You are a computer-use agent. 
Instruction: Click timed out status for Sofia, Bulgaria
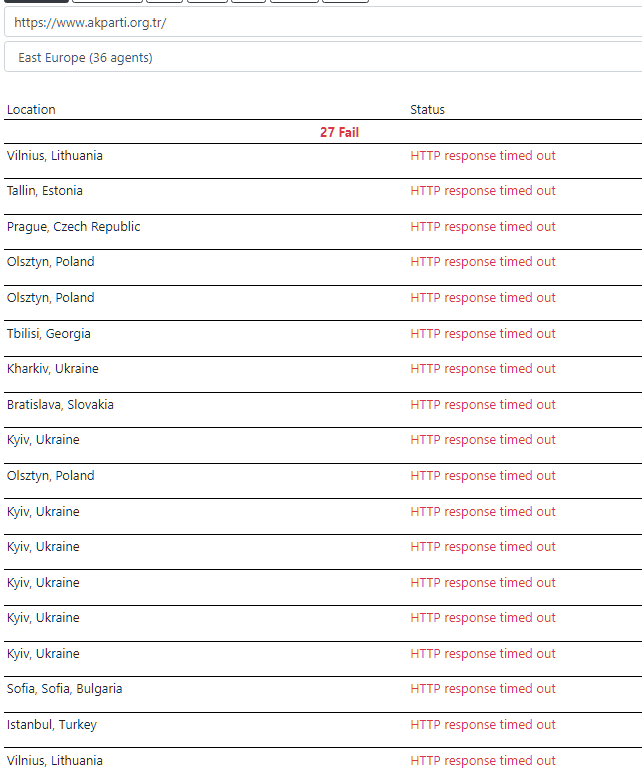[482, 689]
